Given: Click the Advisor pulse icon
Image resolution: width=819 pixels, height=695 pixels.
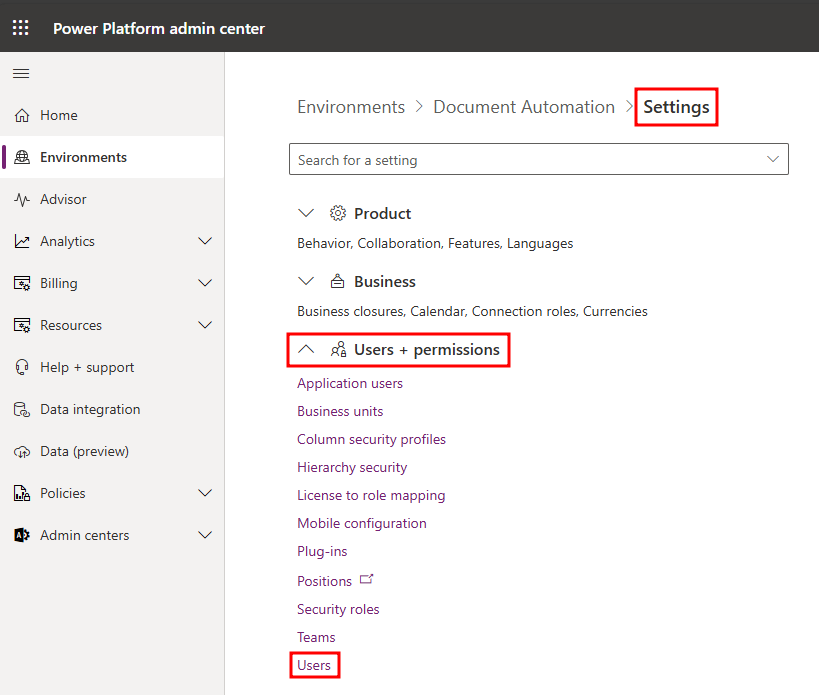Looking at the screenshot, I should 22,199.
